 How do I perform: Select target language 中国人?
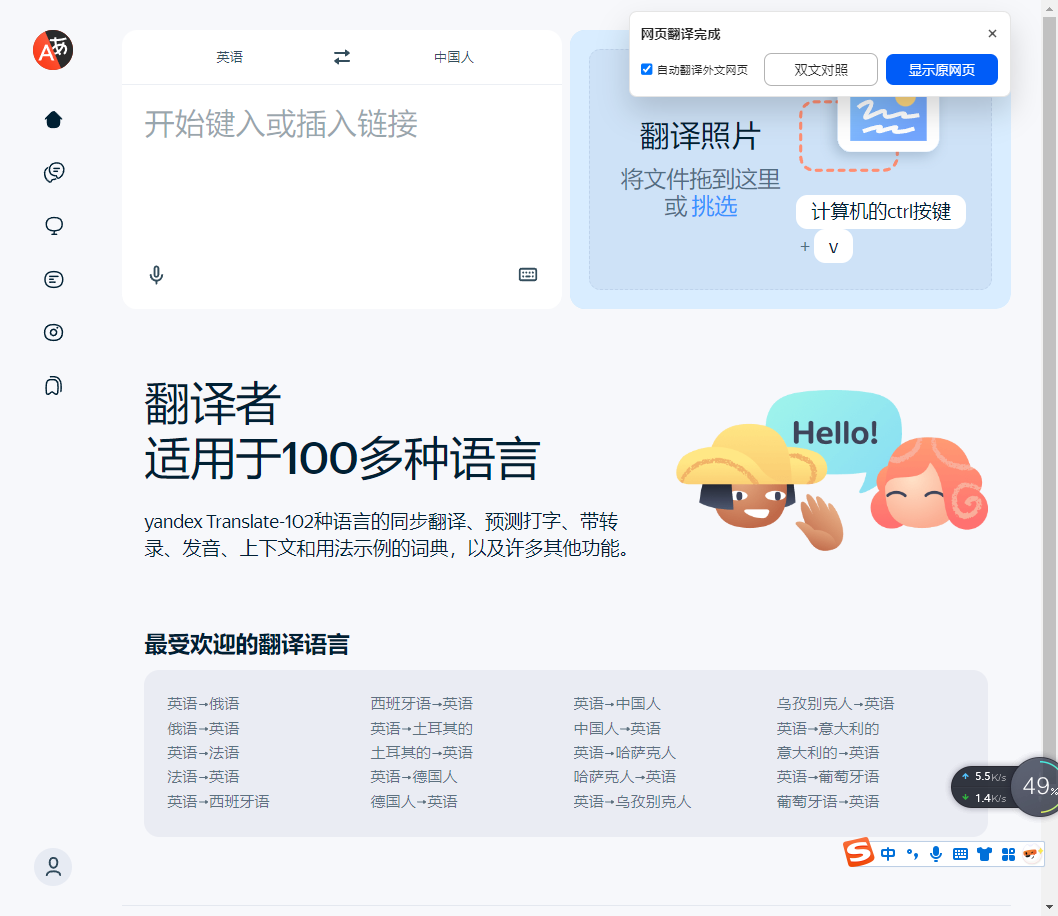[x=453, y=57]
